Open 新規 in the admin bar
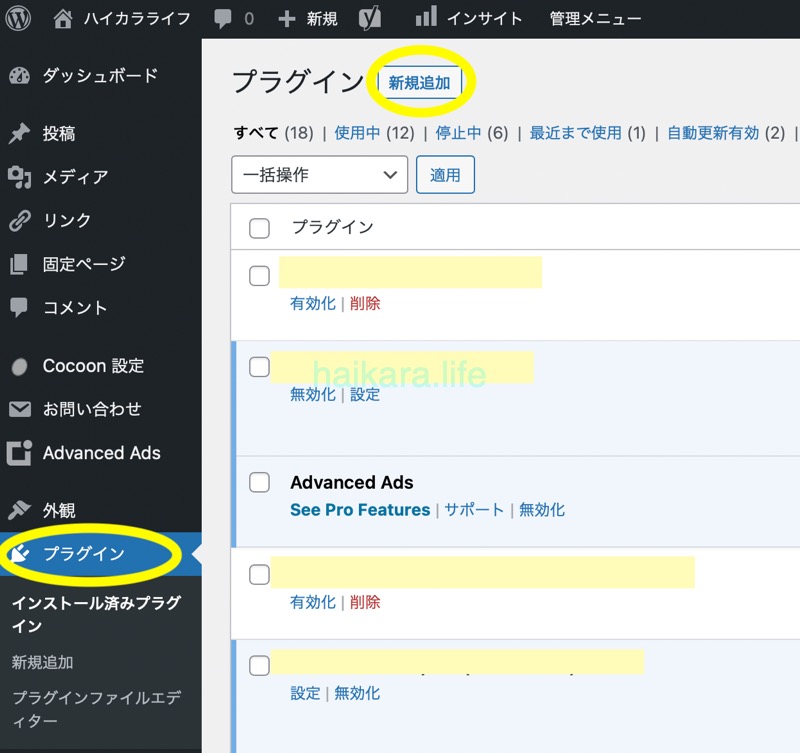The image size is (800, 753). 322,19
